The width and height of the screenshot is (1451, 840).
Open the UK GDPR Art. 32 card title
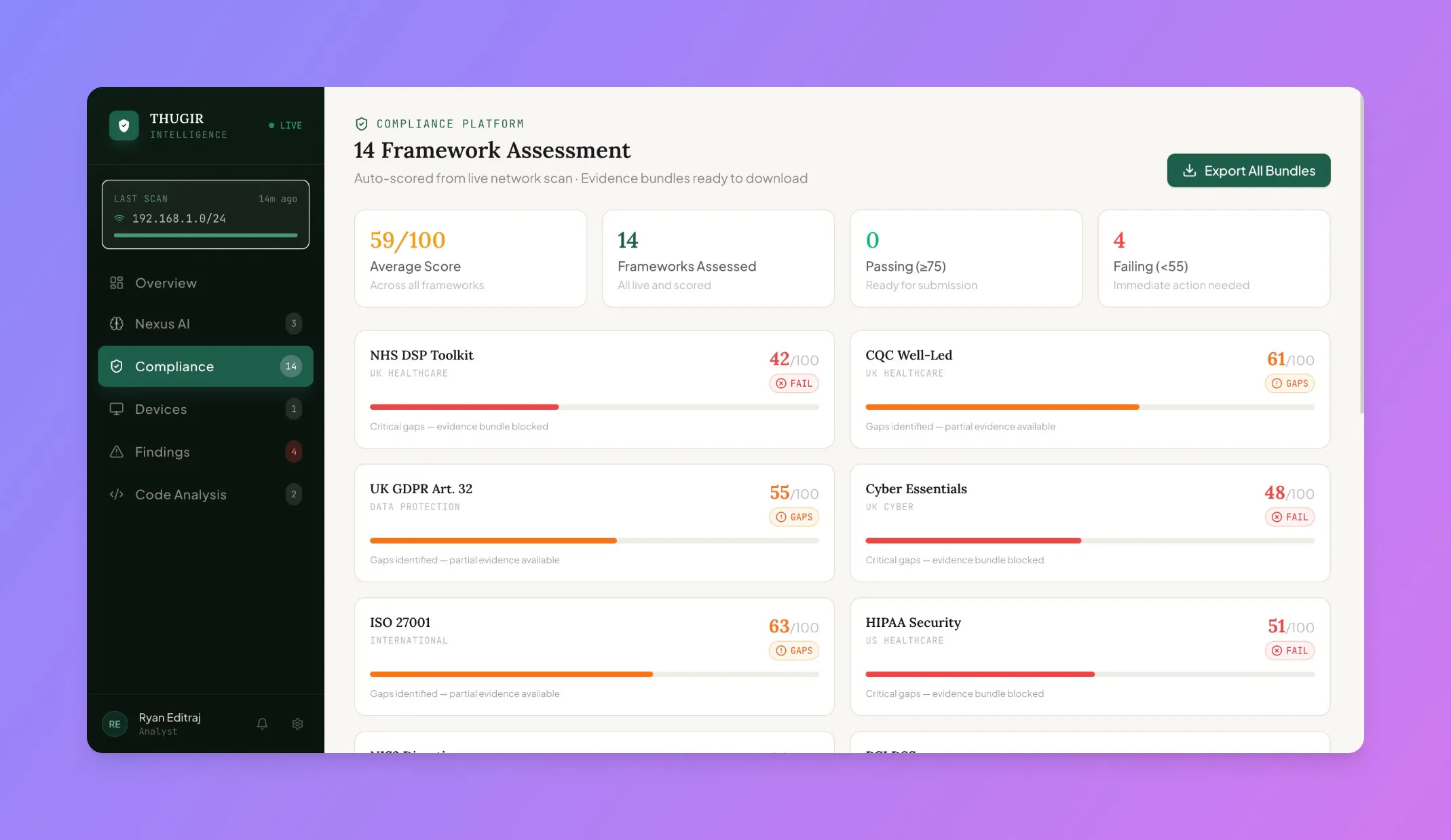(x=421, y=489)
